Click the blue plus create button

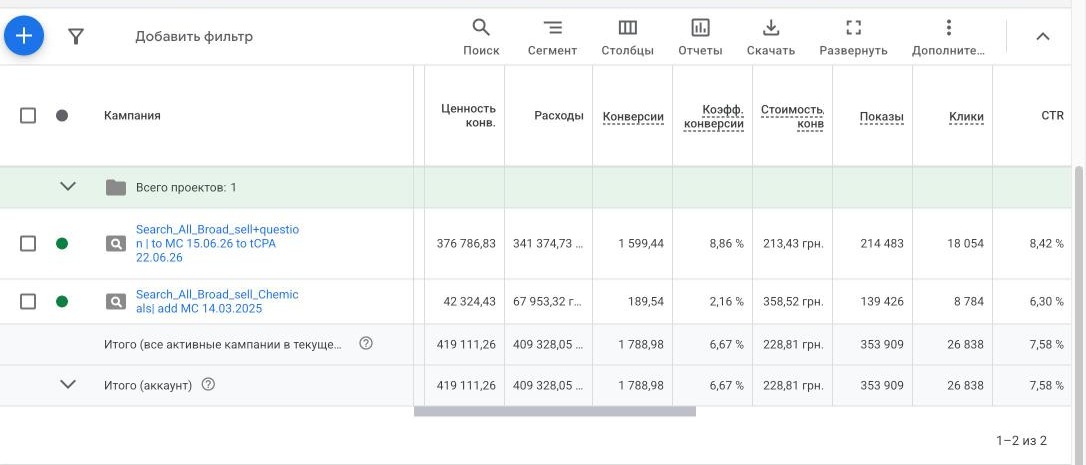[24, 35]
